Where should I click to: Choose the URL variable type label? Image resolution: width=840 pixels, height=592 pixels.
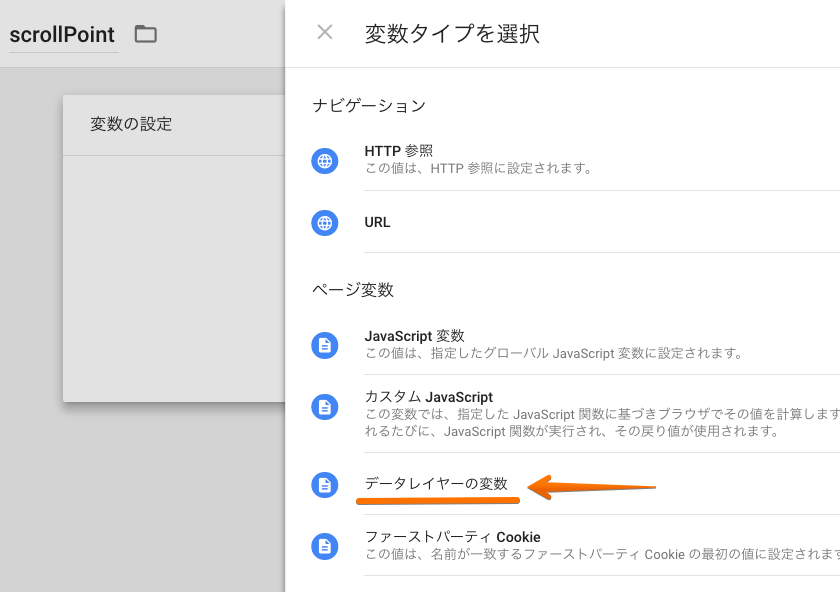pyautogui.click(x=377, y=222)
